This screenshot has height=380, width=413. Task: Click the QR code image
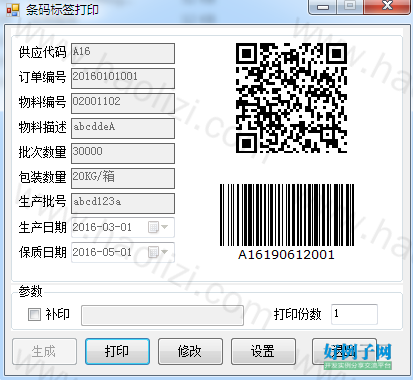point(291,98)
